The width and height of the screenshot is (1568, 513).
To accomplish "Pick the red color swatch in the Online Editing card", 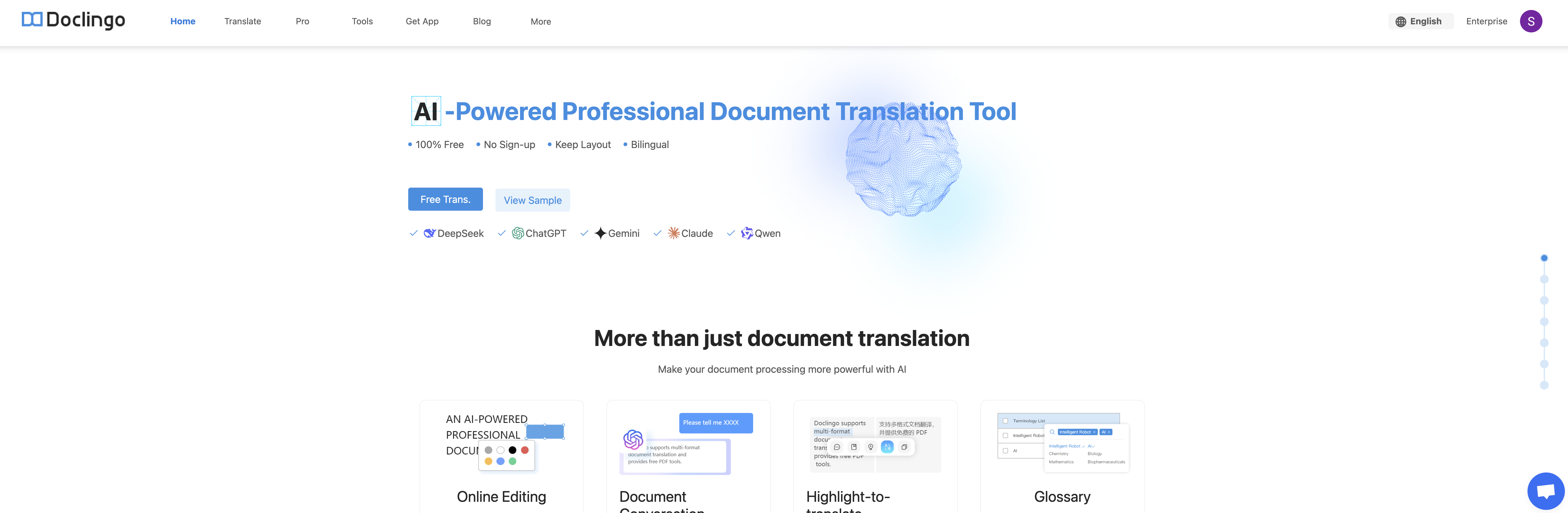I will tap(524, 450).
